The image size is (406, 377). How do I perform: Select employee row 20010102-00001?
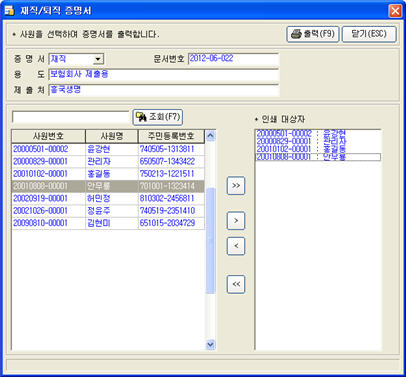[108, 174]
